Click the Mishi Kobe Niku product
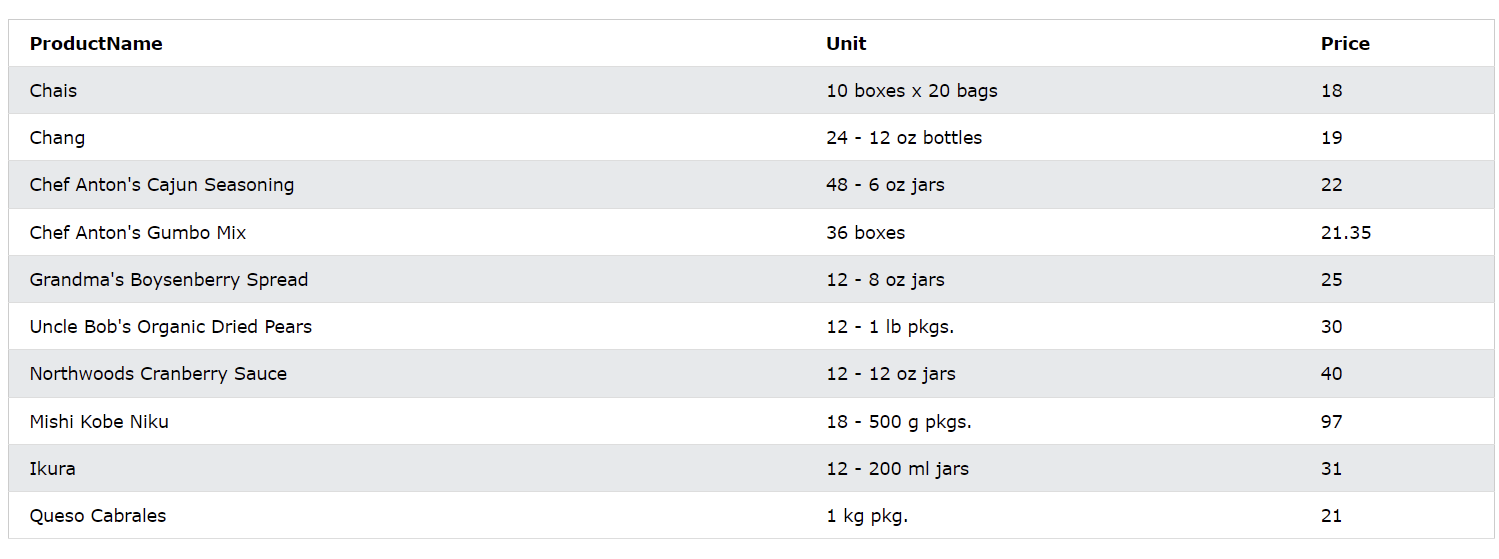Image resolution: width=1499 pixels, height=559 pixels. 99,422
